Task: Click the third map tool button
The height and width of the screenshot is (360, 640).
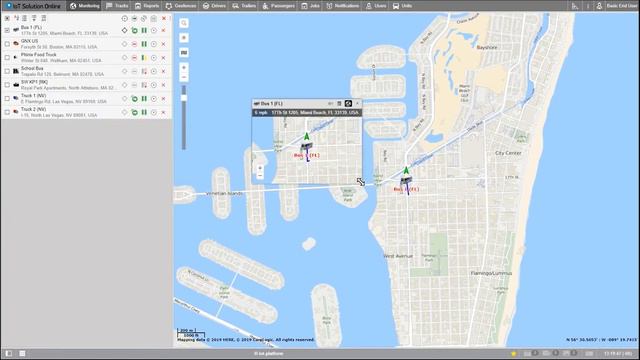Action: [184, 53]
